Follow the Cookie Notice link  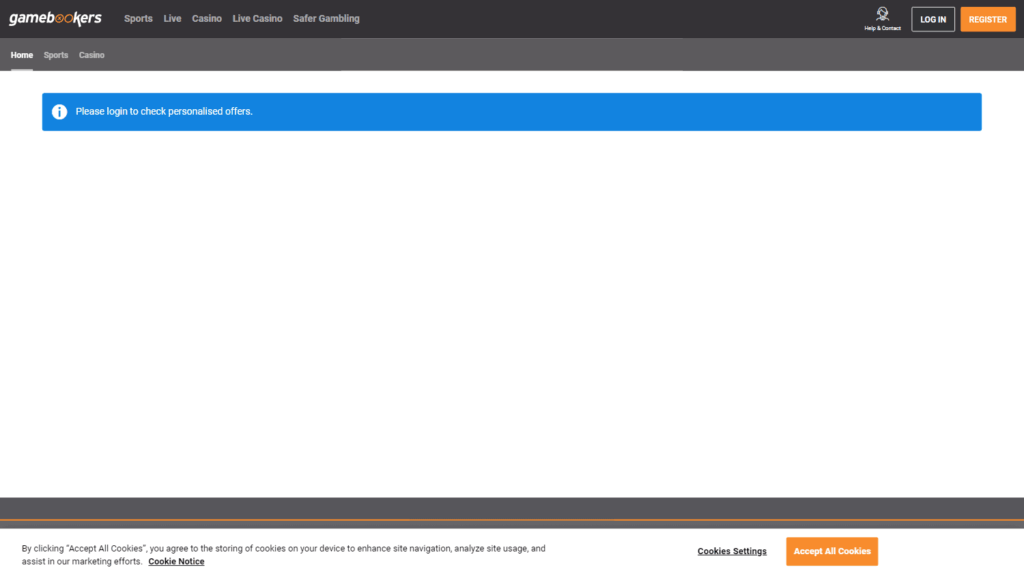click(176, 562)
